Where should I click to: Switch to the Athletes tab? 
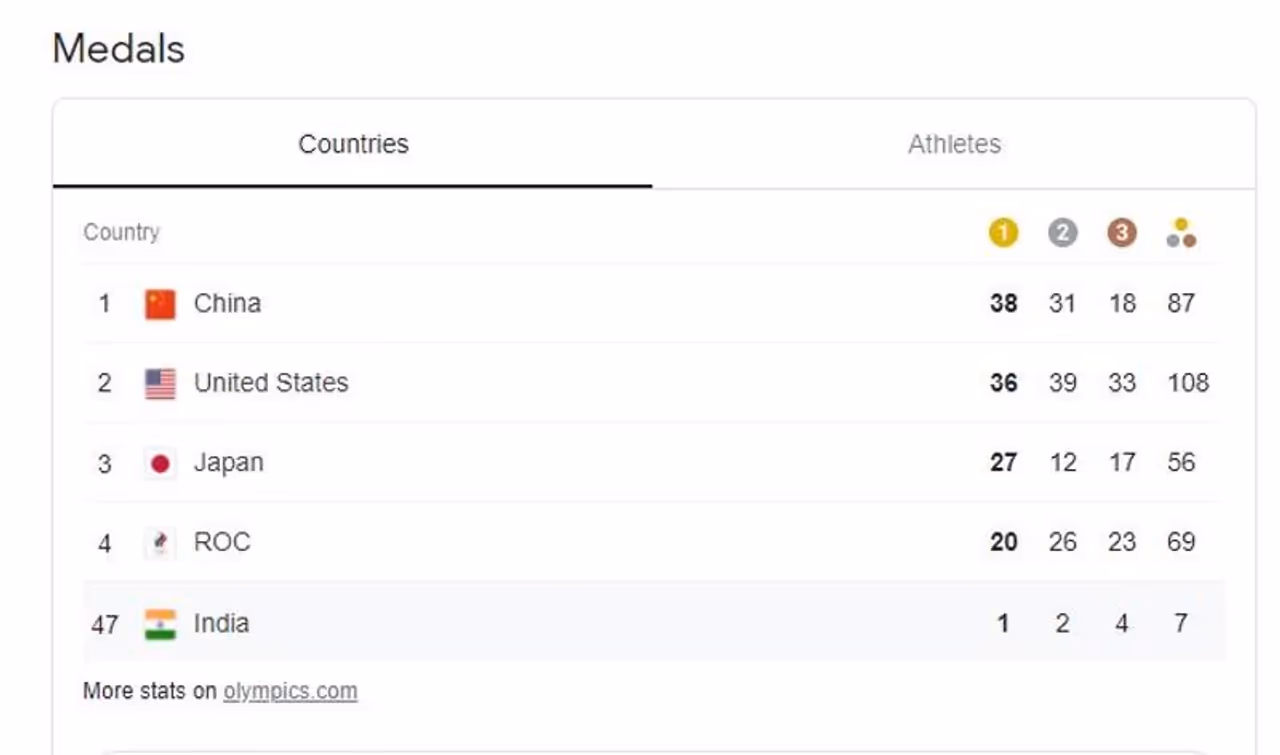954,144
